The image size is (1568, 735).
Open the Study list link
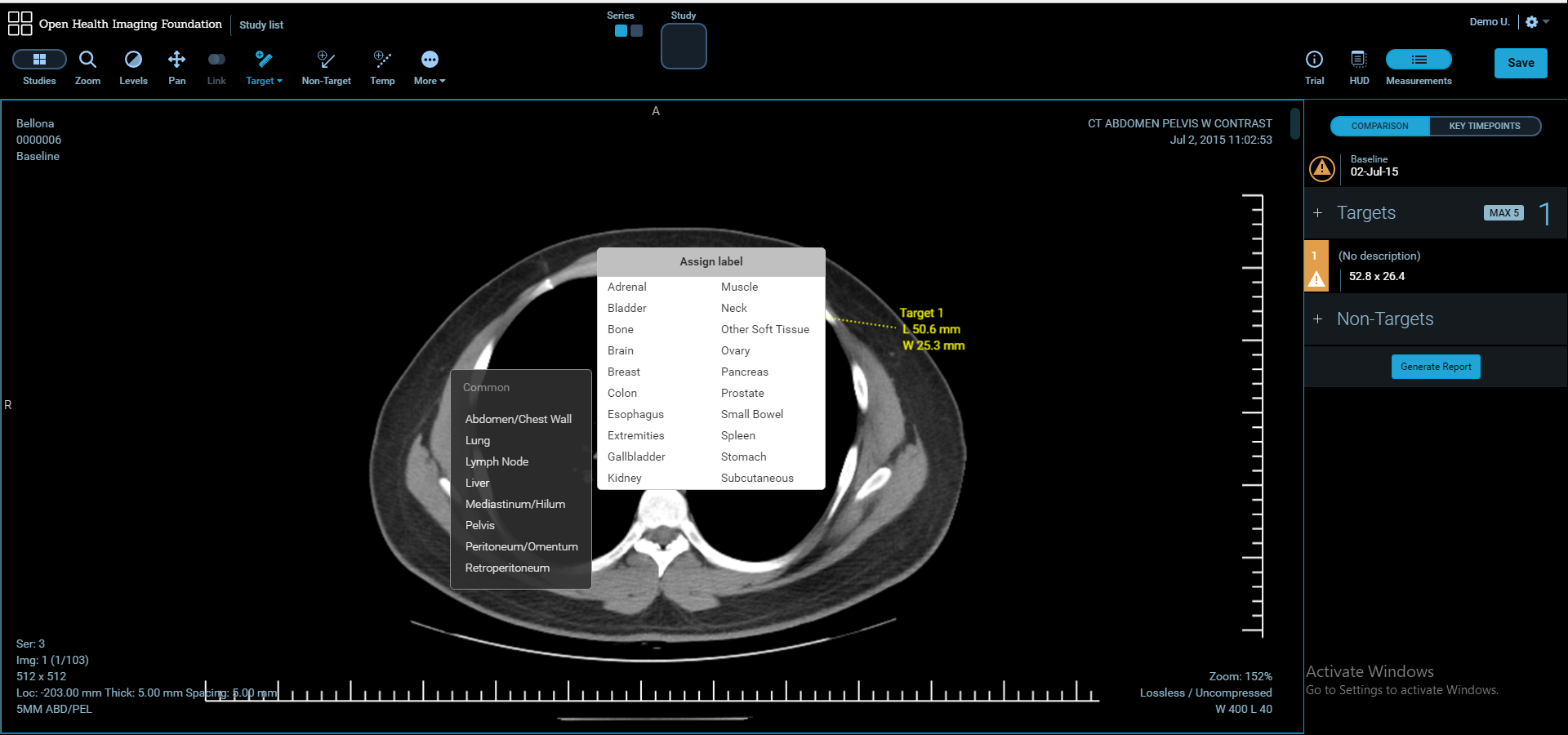(261, 24)
